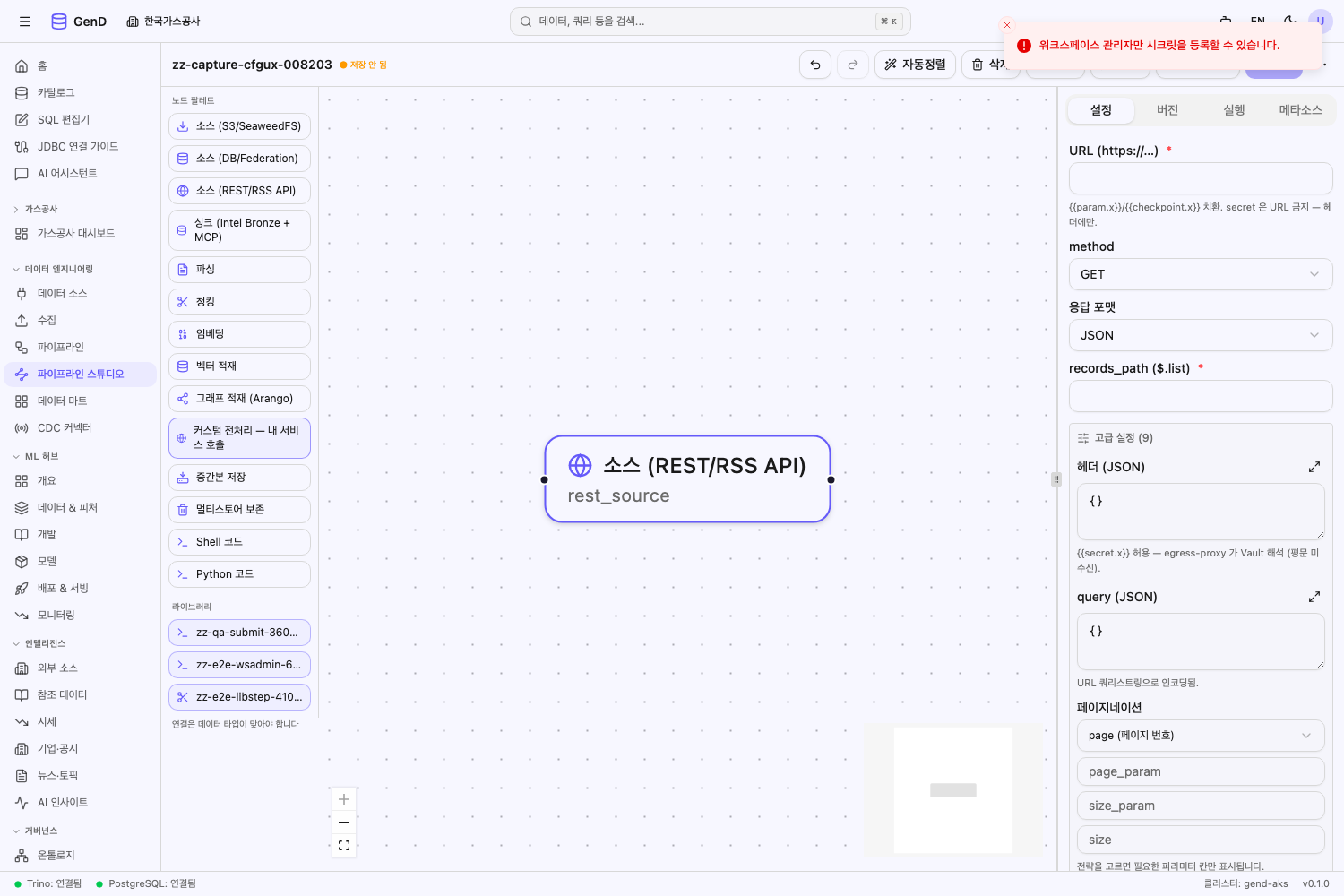Open 외부 소스 page
This screenshot has height=896, width=1344.
81,668
